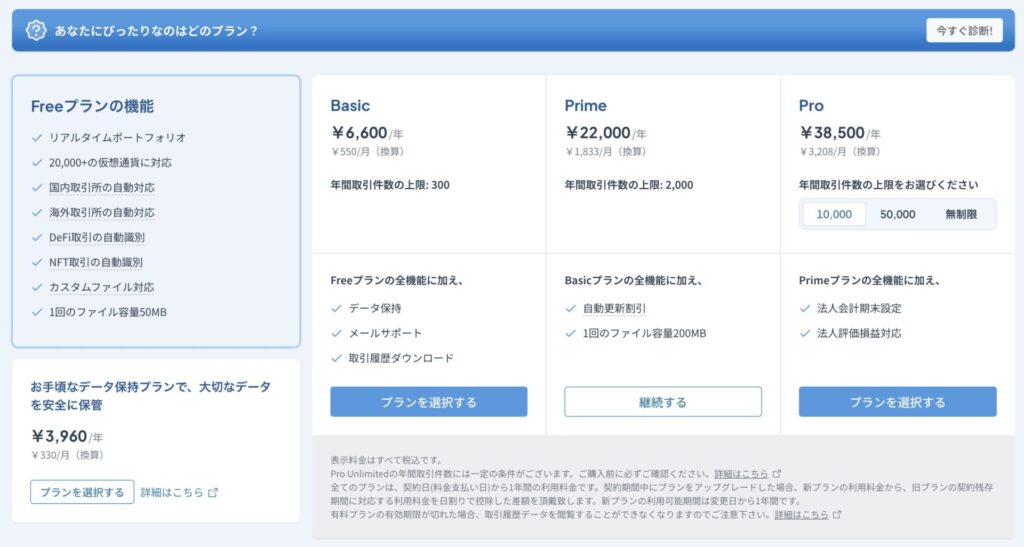Click 継続する button under Prime plan
This screenshot has height=547, width=1024.
tap(663, 402)
